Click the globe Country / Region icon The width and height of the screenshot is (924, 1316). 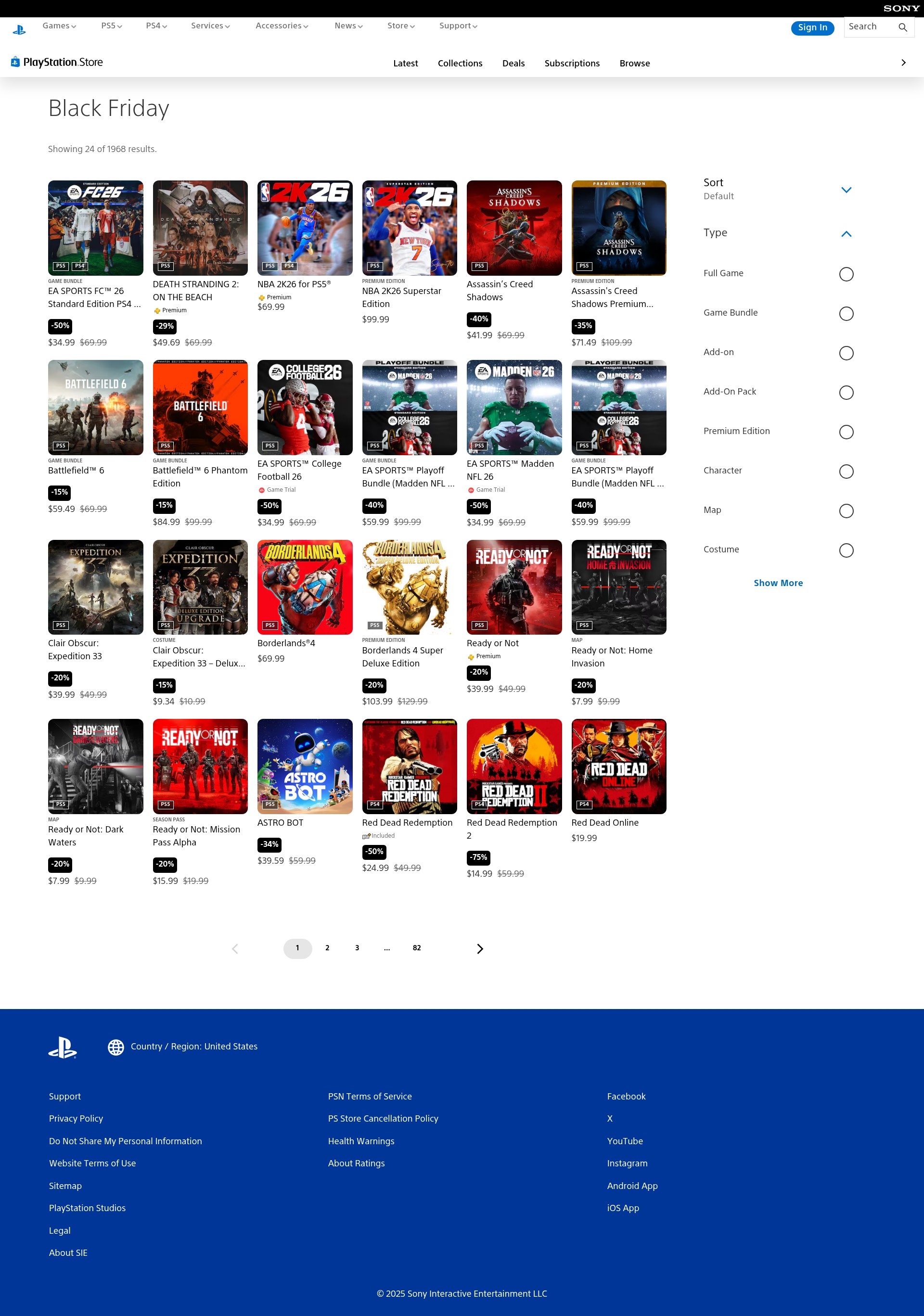(x=116, y=1047)
